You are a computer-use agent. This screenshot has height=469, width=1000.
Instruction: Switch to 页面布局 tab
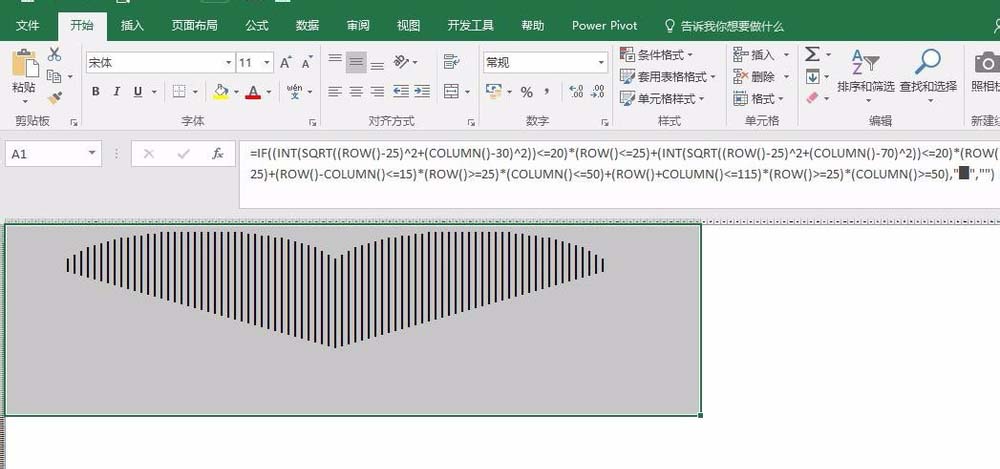[195, 26]
